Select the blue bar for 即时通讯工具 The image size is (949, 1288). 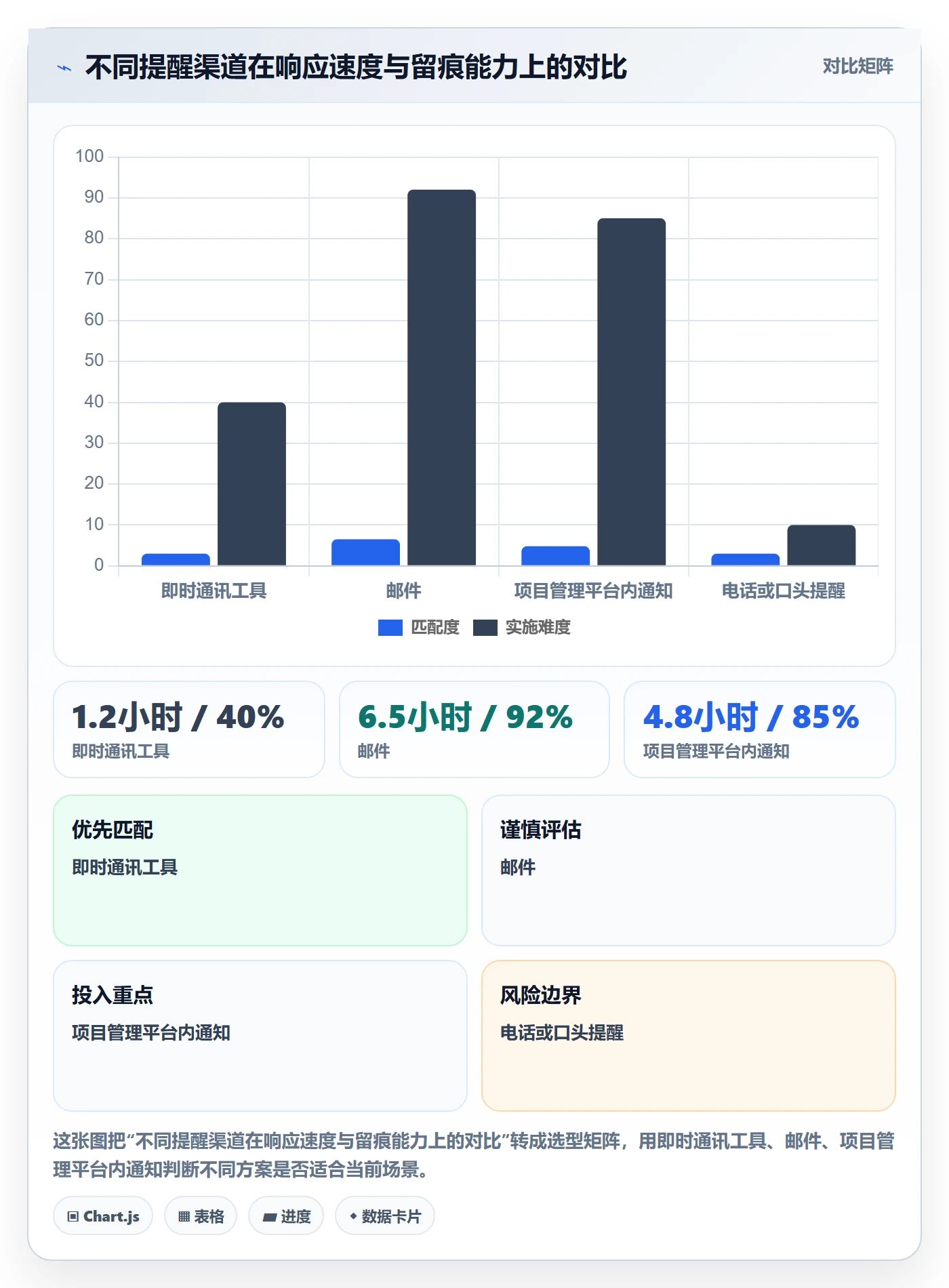tap(176, 560)
